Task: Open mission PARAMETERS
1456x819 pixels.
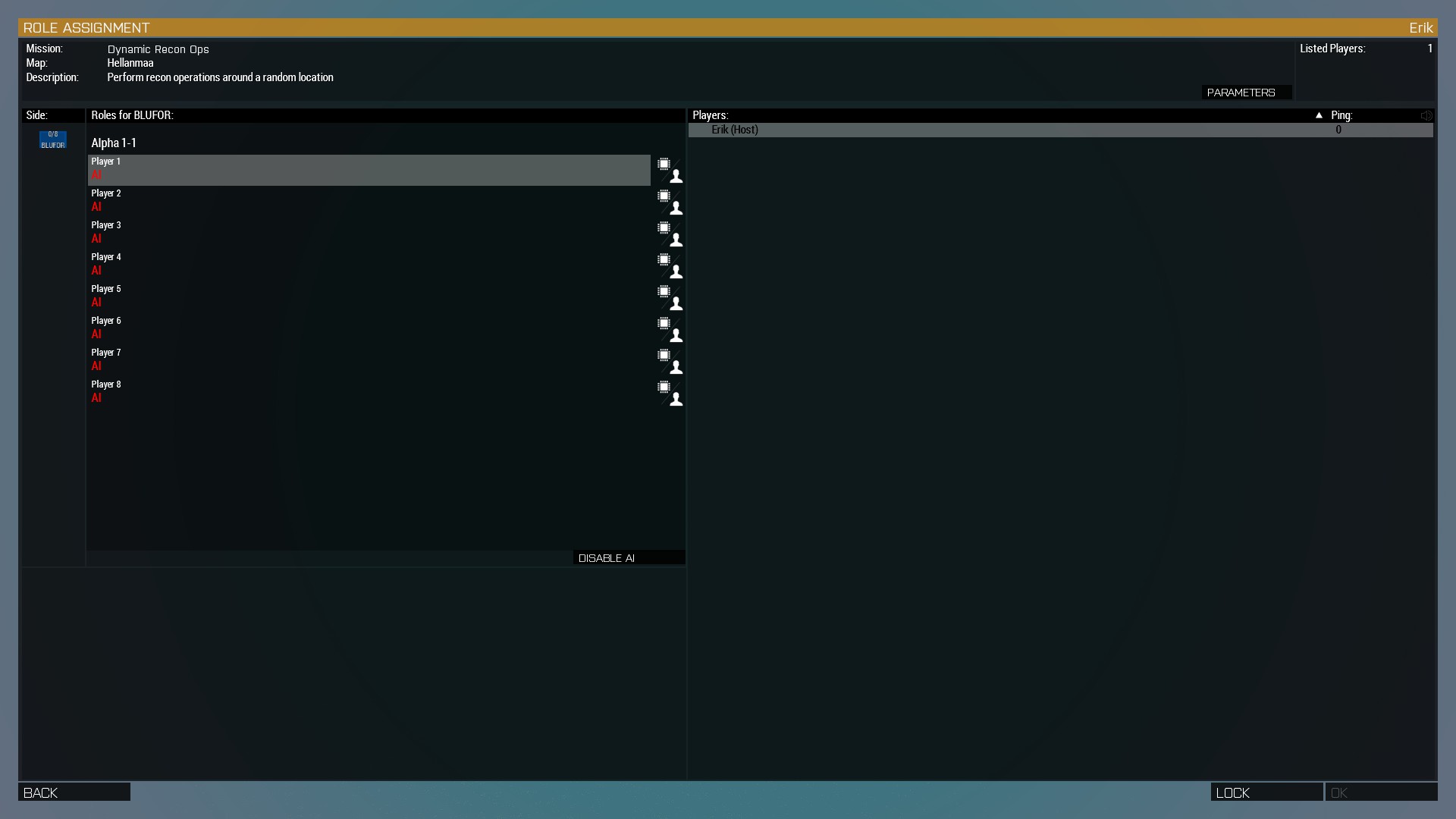Action: coord(1246,93)
